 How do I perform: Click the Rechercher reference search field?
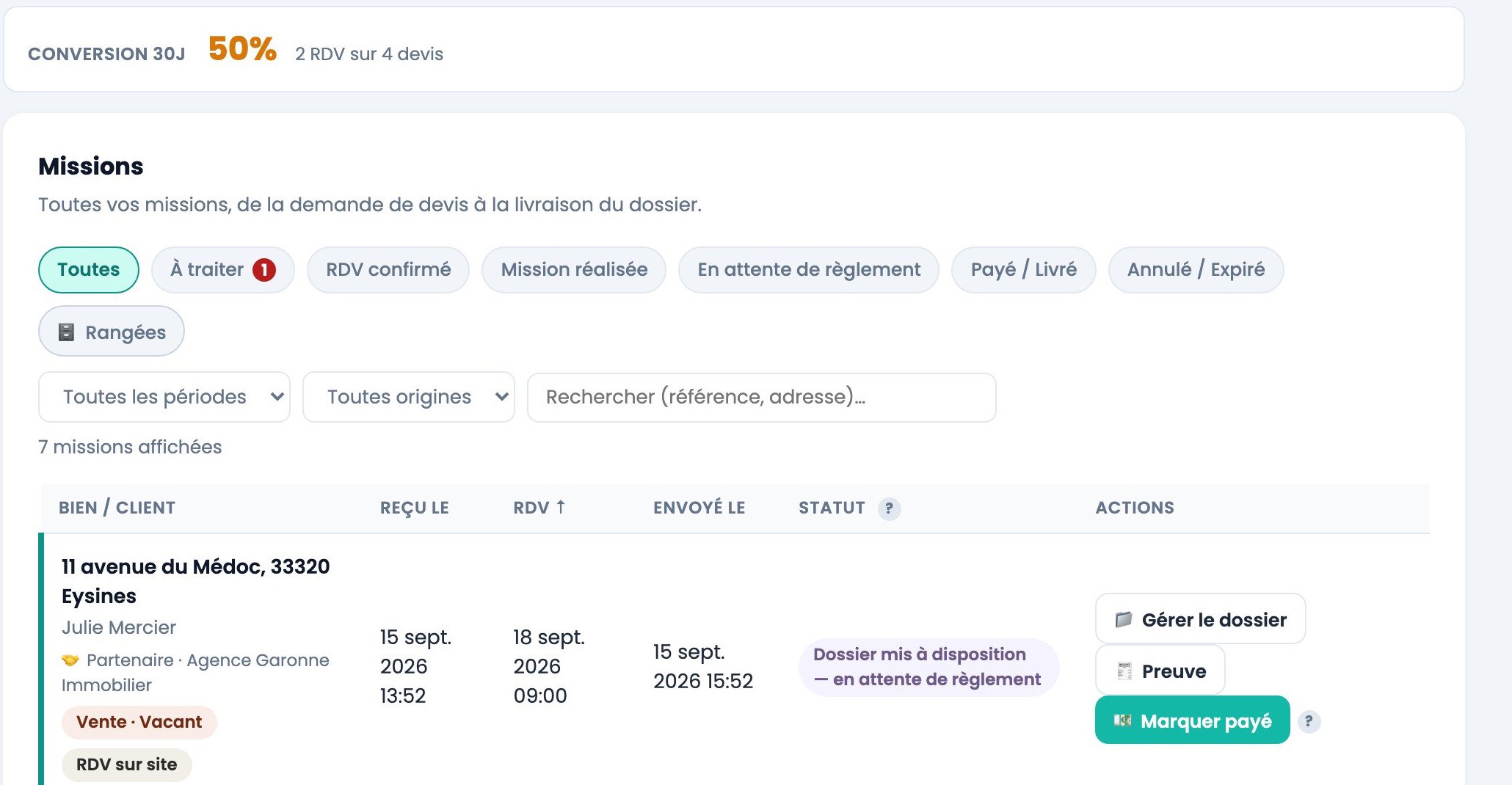(762, 397)
